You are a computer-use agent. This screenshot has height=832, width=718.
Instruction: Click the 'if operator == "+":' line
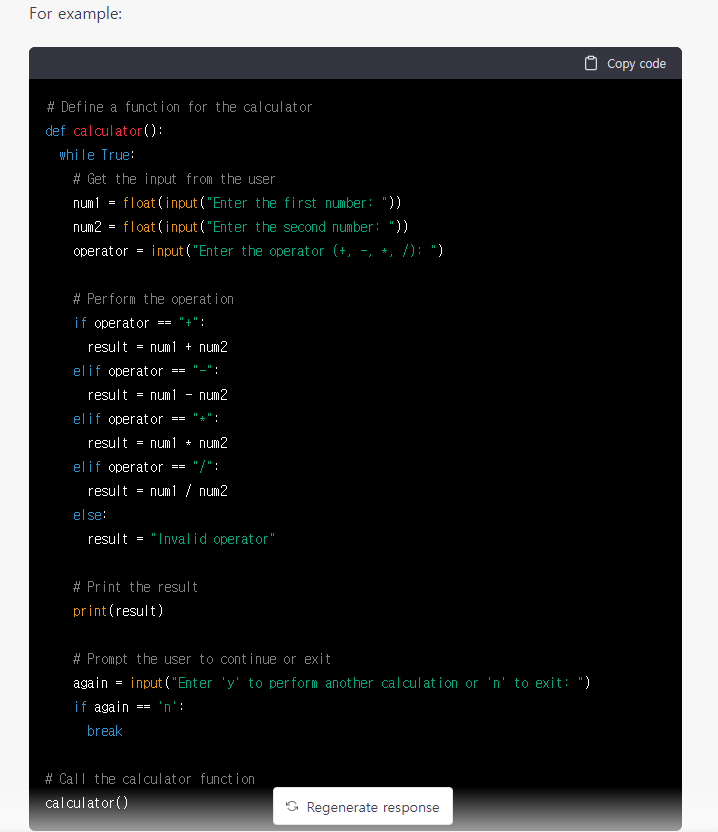point(139,323)
